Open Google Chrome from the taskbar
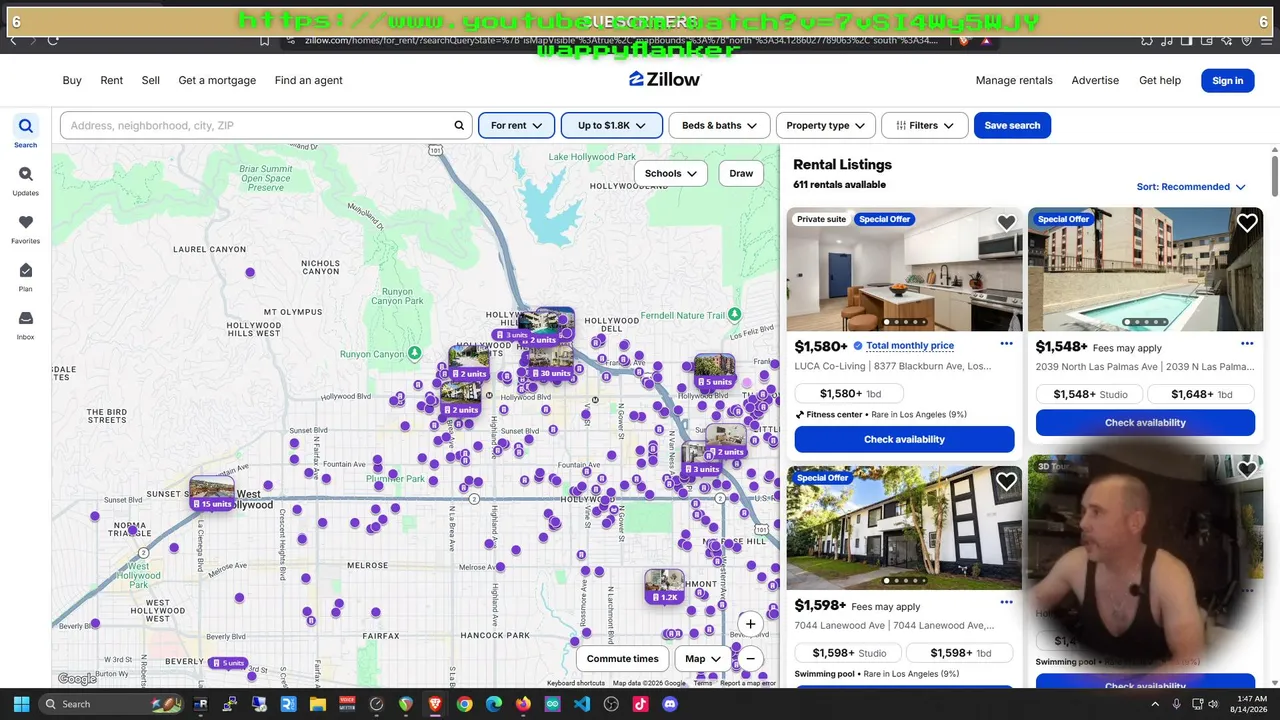Viewport: 1280px width, 720px height. click(x=464, y=704)
